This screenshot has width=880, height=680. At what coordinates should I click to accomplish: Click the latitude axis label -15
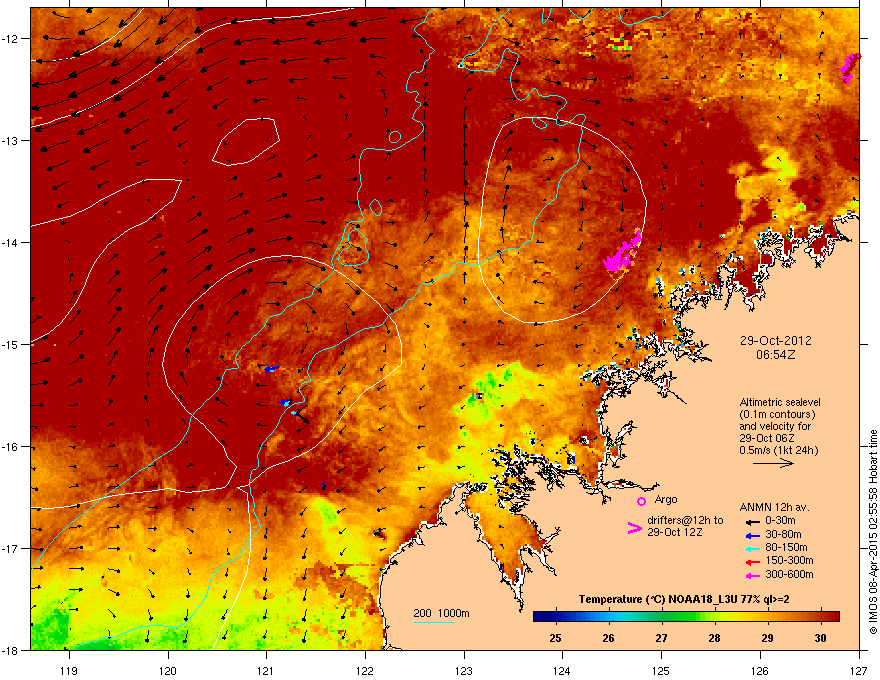[x=11, y=344]
